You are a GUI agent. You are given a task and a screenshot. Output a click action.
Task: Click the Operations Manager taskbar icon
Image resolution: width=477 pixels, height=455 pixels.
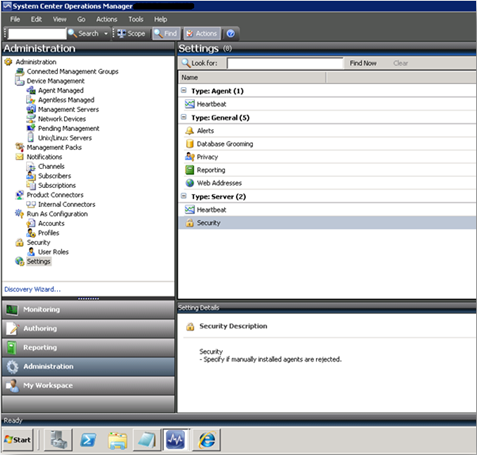click(x=176, y=440)
